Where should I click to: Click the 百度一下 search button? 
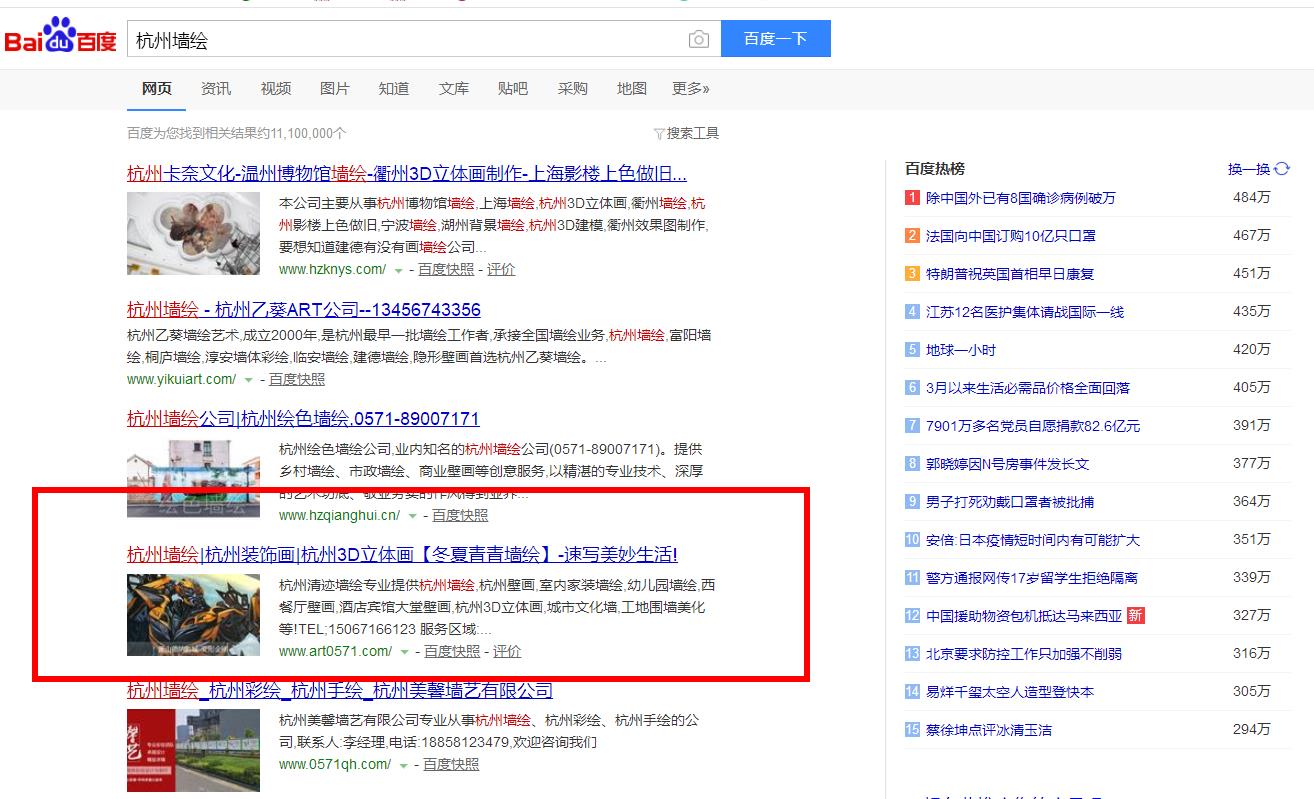coord(775,39)
